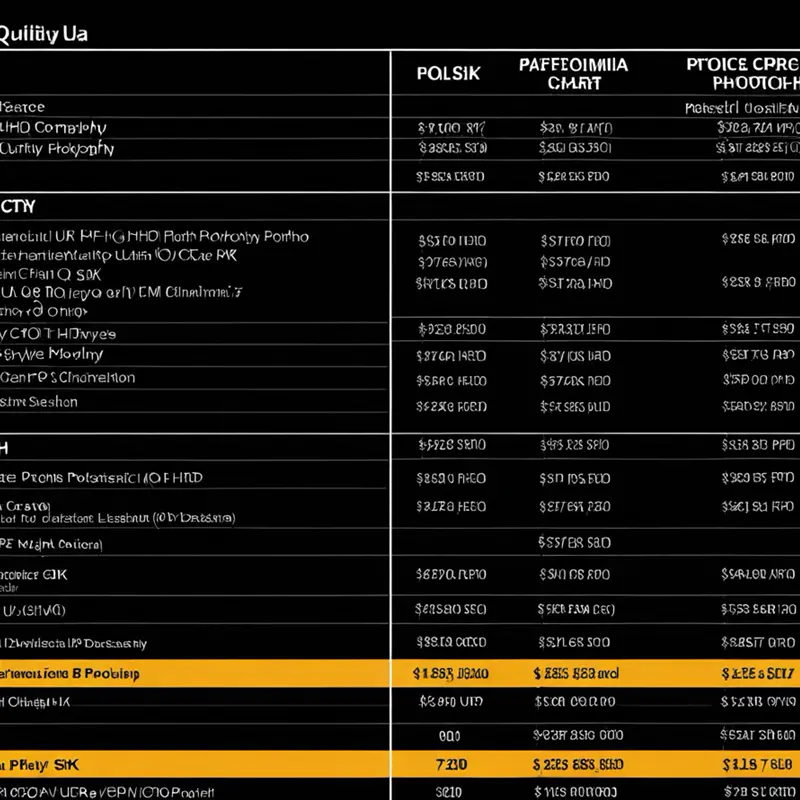This screenshot has height=800, width=800.
Task: Click the "000" cell in POLSIK column
Action: click(449, 736)
